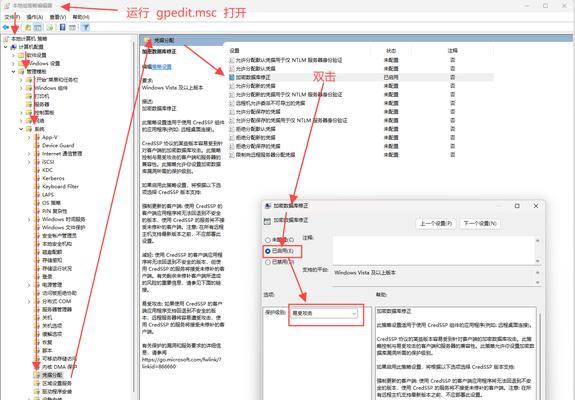Click inside the 注释 comment text box
Viewport: 575px width, 400px height.
(434, 250)
